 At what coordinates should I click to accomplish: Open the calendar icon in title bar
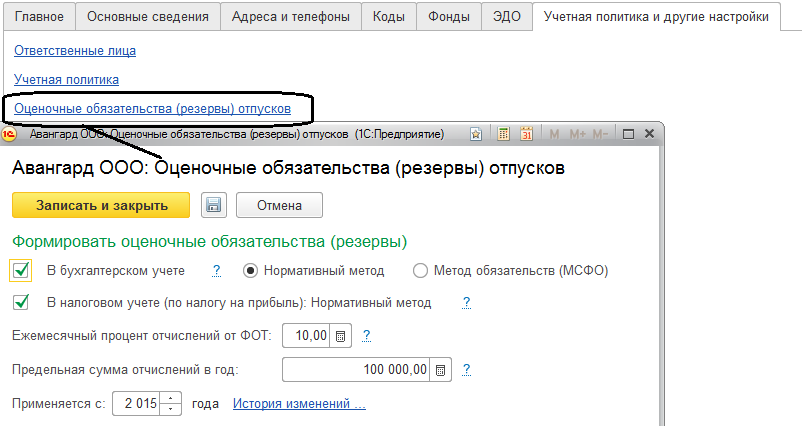pos(526,134)
